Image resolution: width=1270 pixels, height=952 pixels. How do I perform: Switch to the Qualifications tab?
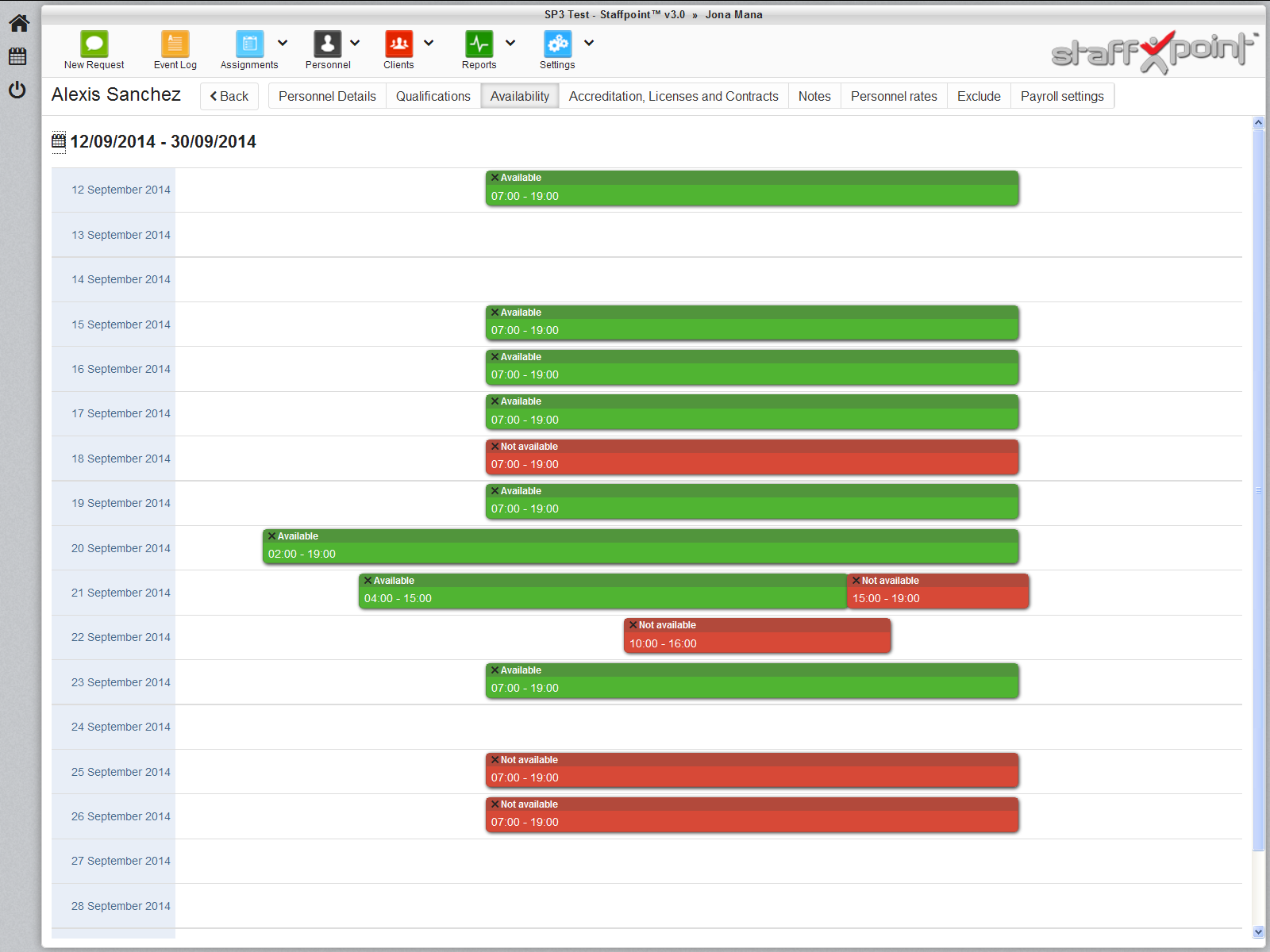[x=433, y=96]
